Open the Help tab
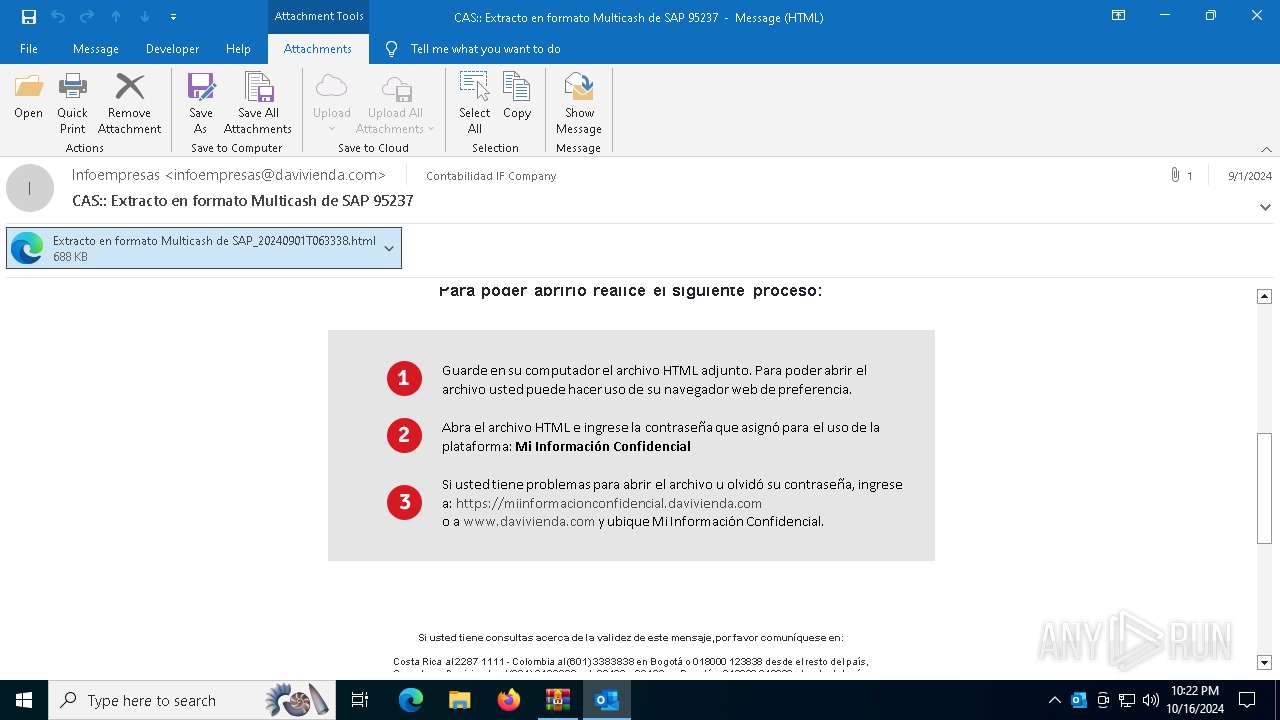 [x=238, y=49]
